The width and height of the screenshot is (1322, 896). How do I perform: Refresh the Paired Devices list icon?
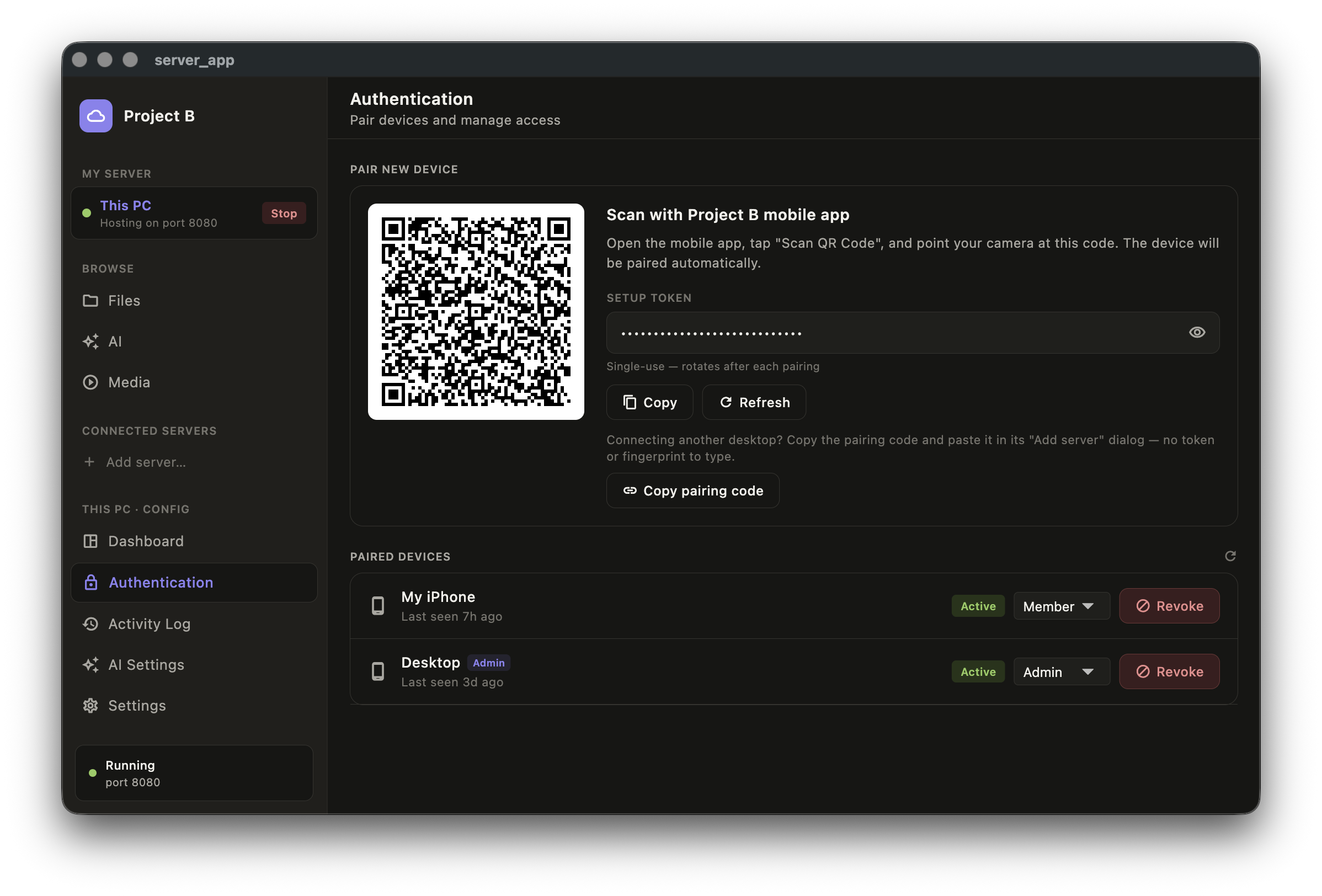(1230, 556)
